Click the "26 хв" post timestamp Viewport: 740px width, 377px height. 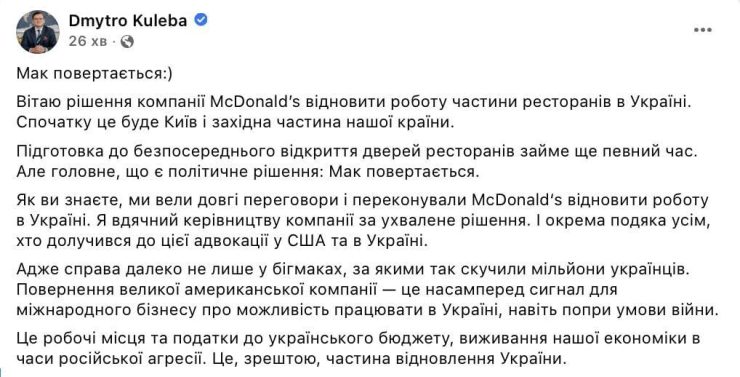[x=87, y=42]
